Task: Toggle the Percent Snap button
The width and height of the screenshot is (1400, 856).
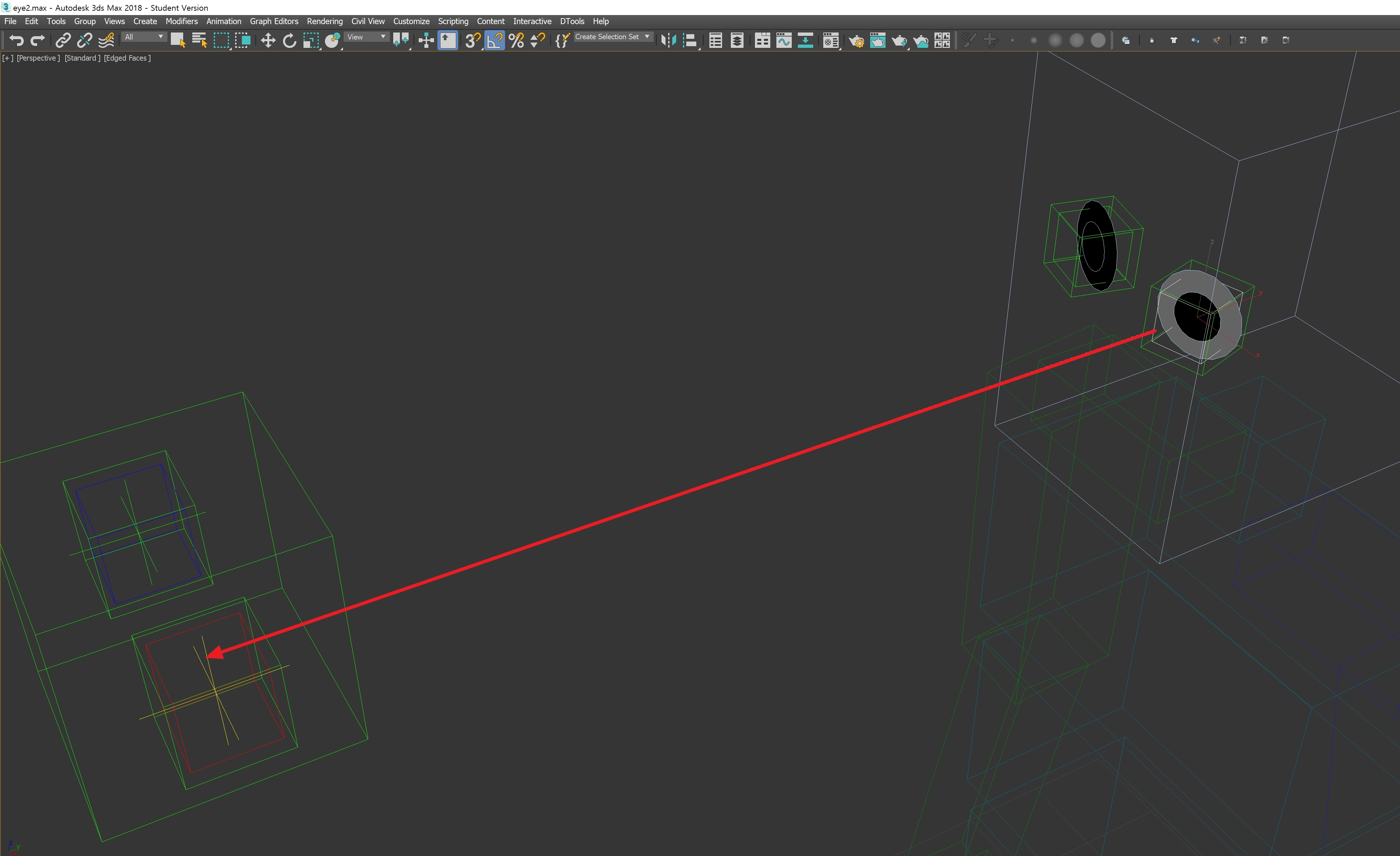Action: coord(516,40)
